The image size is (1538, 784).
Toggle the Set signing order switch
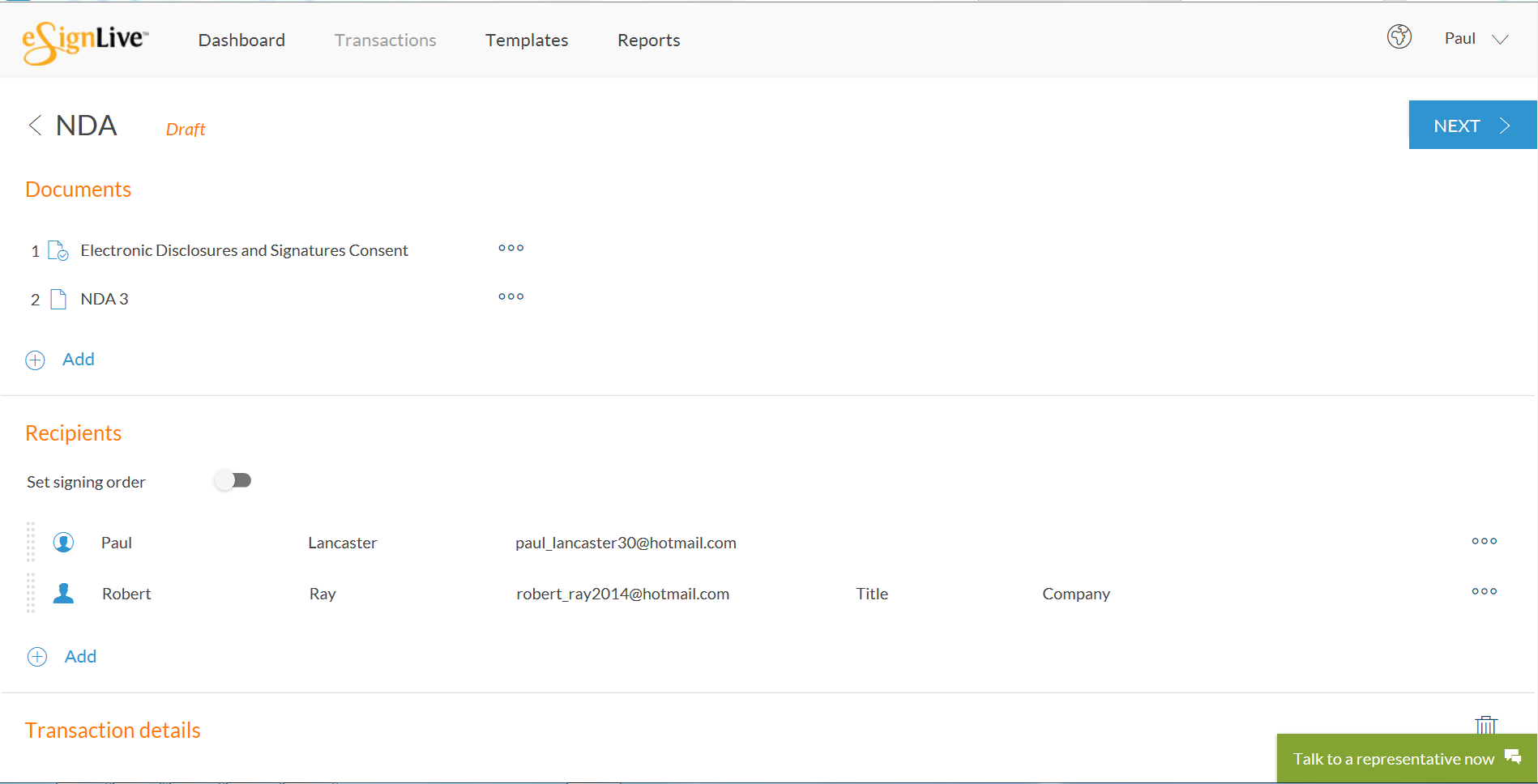(233, 480)
